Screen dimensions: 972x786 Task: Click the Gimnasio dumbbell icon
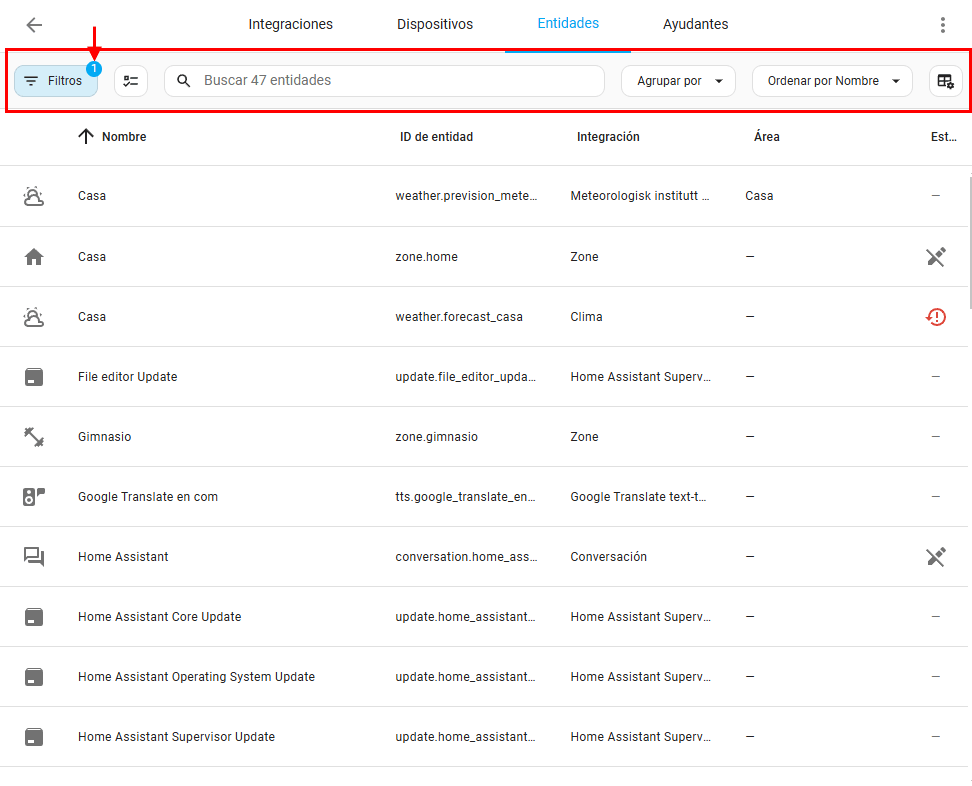click(34, 437)
